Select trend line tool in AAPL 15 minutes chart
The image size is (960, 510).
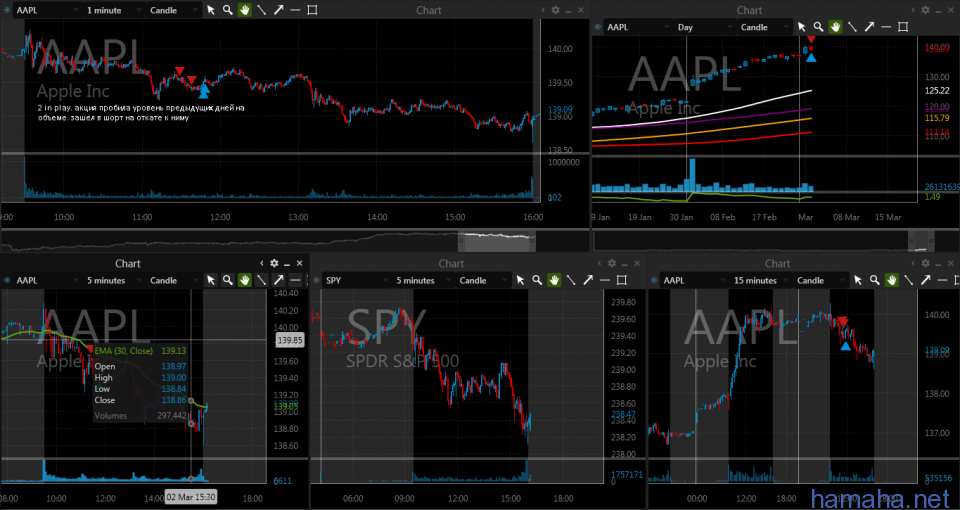908,280
